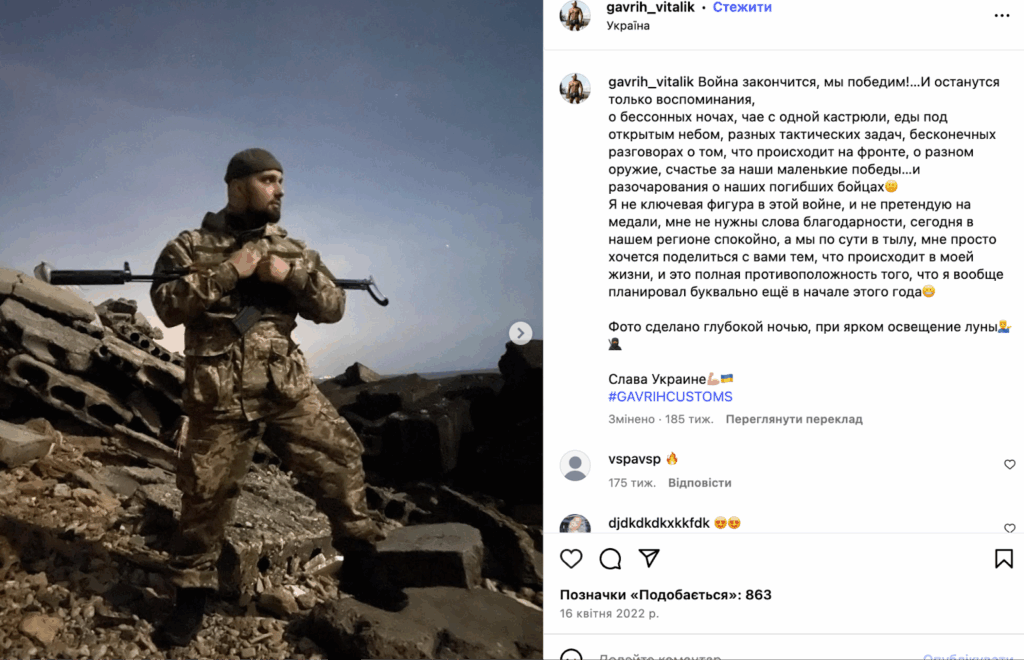1024x660 pixels.
Task: Open the three-dots more options menu
Action: [x=1002, y=16]
